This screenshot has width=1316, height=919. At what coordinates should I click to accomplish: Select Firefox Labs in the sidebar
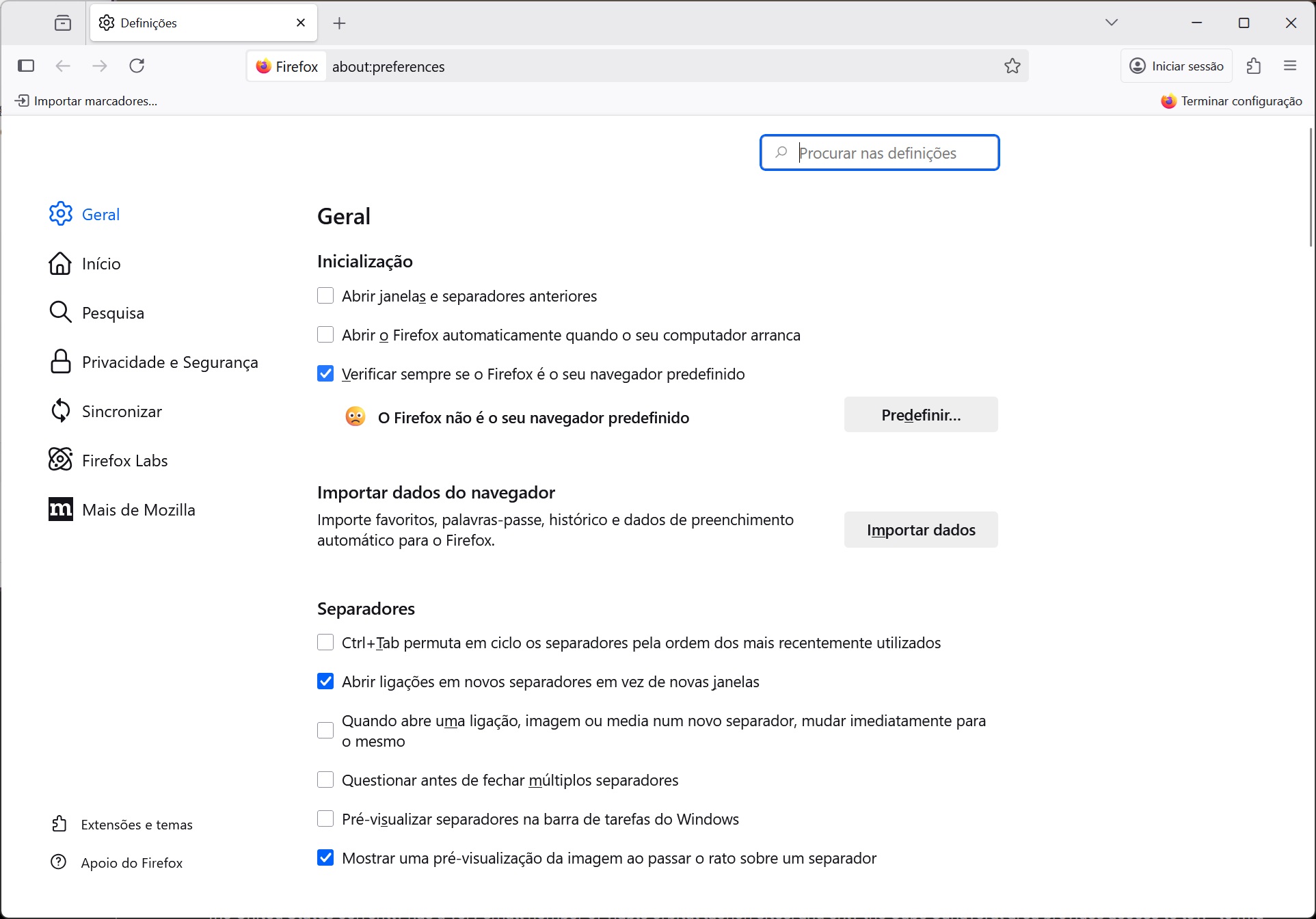[x=124, y=460]
